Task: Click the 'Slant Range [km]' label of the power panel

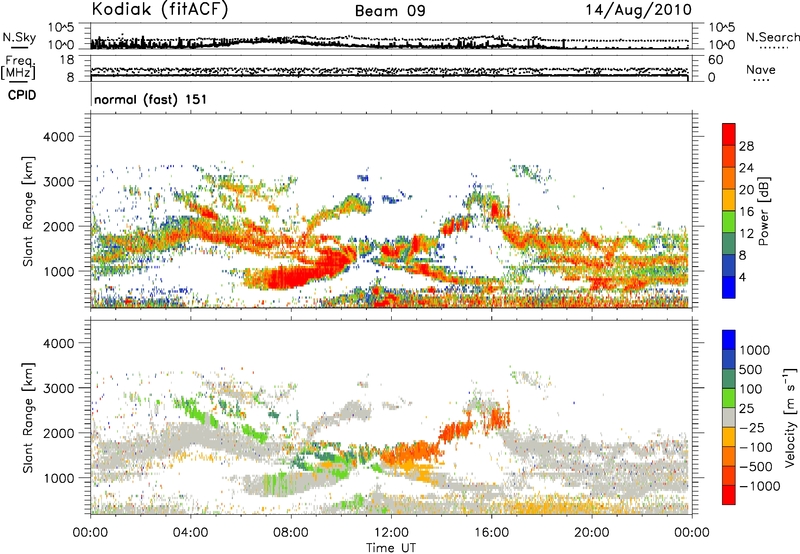Action: click(x=28, y=212)
